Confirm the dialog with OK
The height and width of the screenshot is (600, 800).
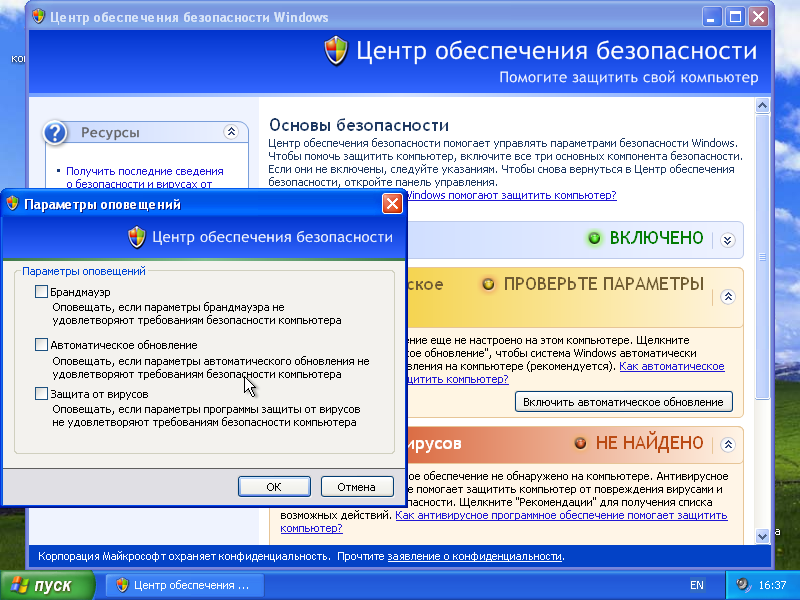pyautogui.click(x=274, y=487)
